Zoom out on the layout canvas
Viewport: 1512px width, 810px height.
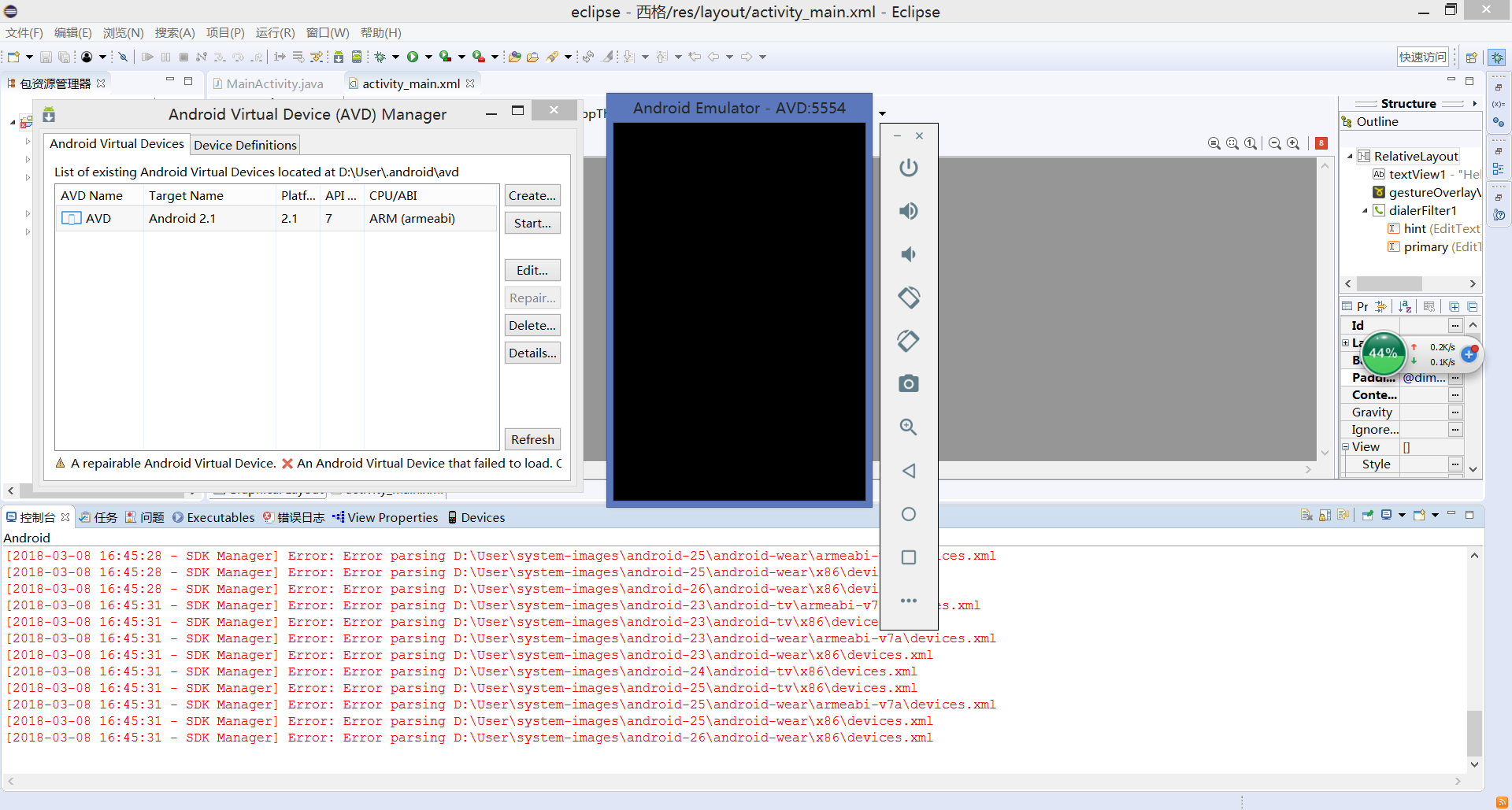1274,143
